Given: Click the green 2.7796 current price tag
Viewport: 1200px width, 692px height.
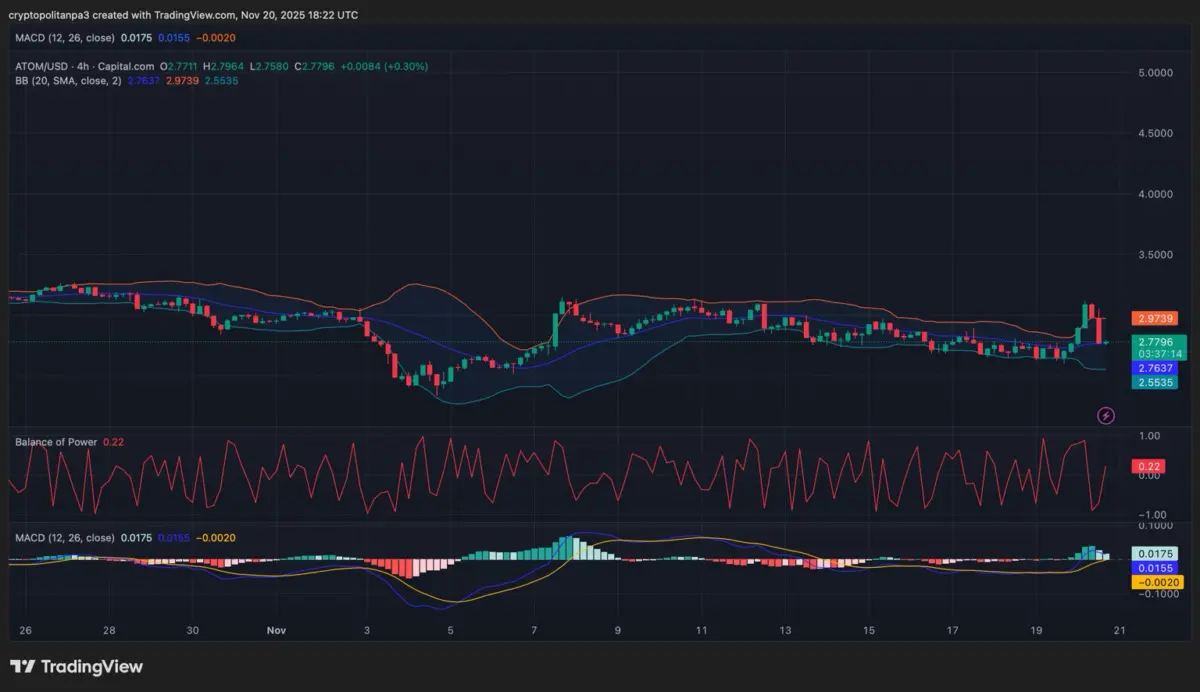Looking at the screenshot, I should pos(1155,342).
